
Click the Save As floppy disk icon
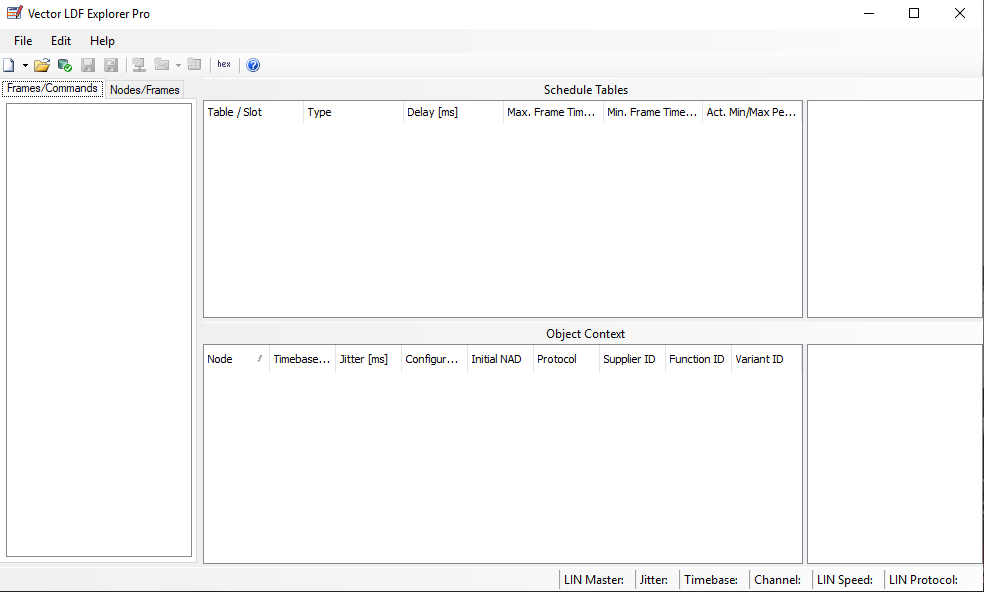point(111,65)
